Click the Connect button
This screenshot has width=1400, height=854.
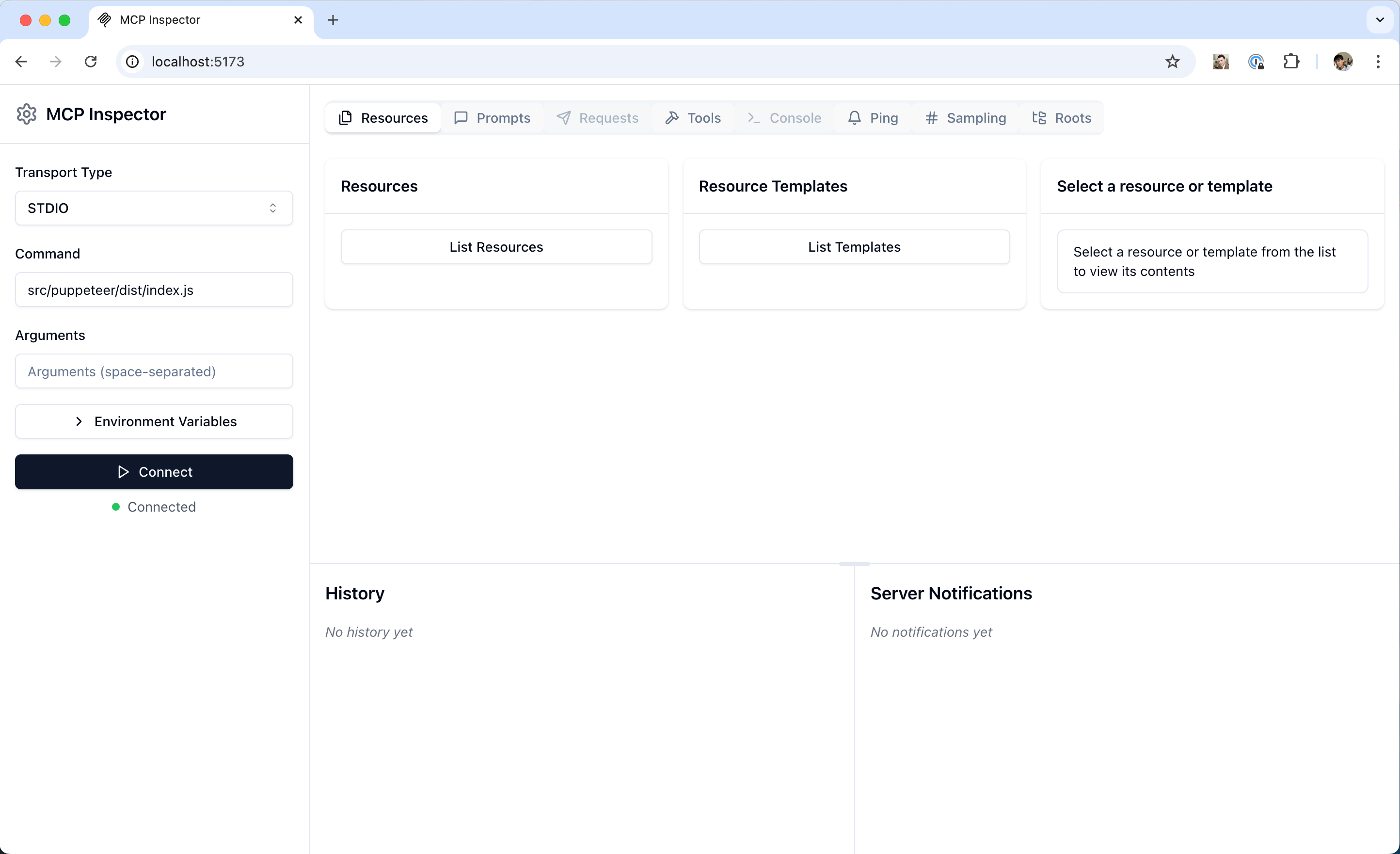point(154,471)
